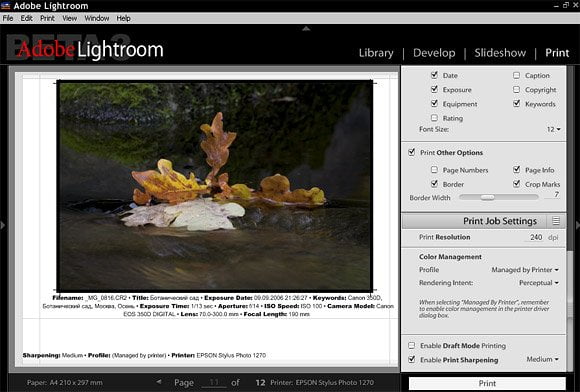Enable the Page Numbers checkbox
580x392 pixels.
tap(434, 170)
